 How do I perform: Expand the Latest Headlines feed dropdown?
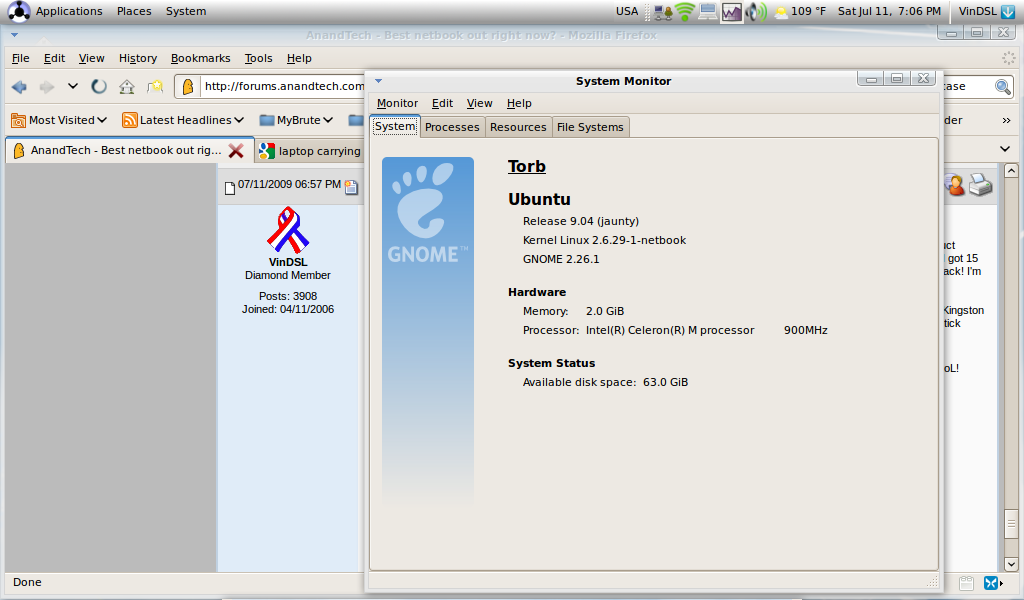tap(184, 120)
